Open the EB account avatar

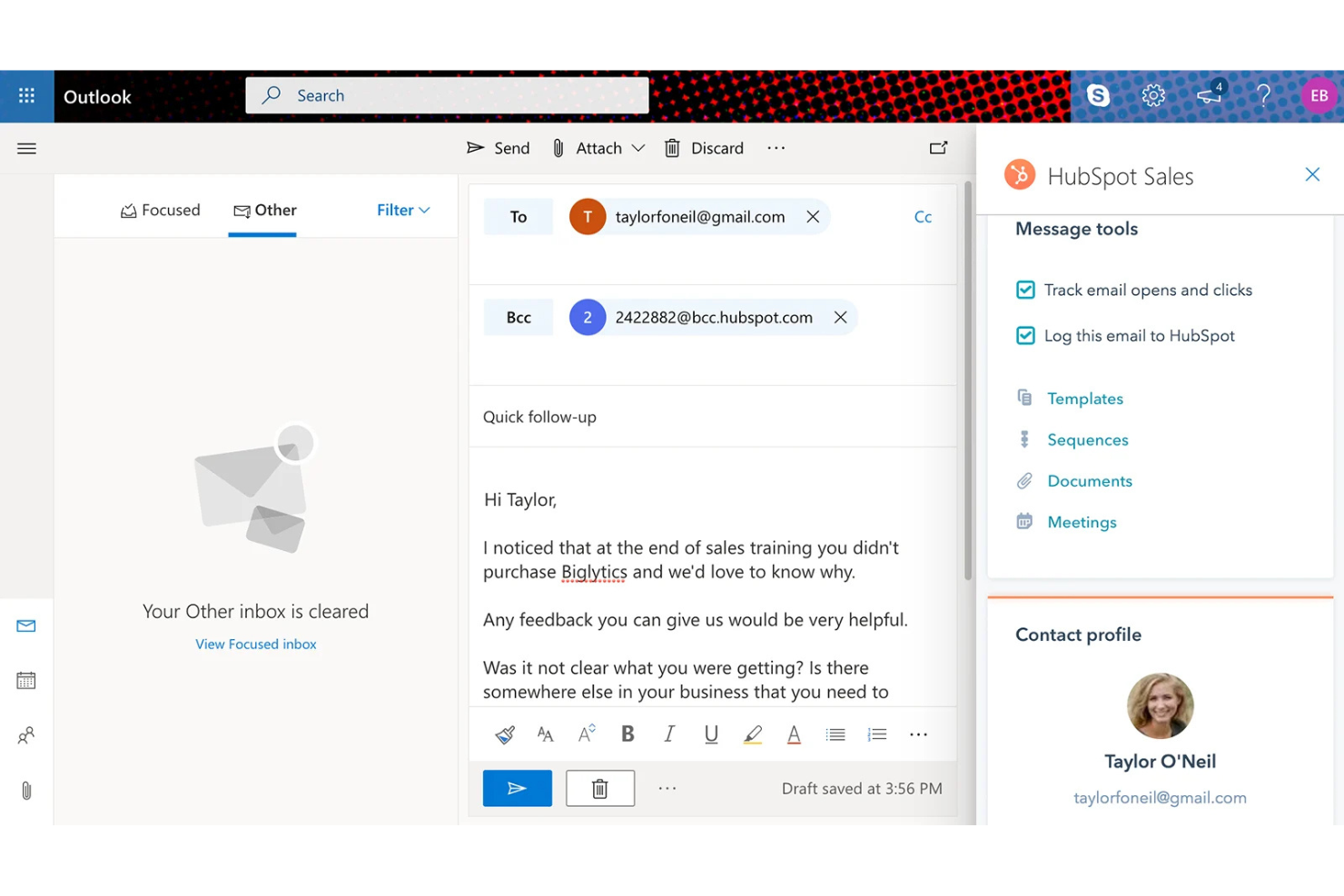coord(1319,95)
